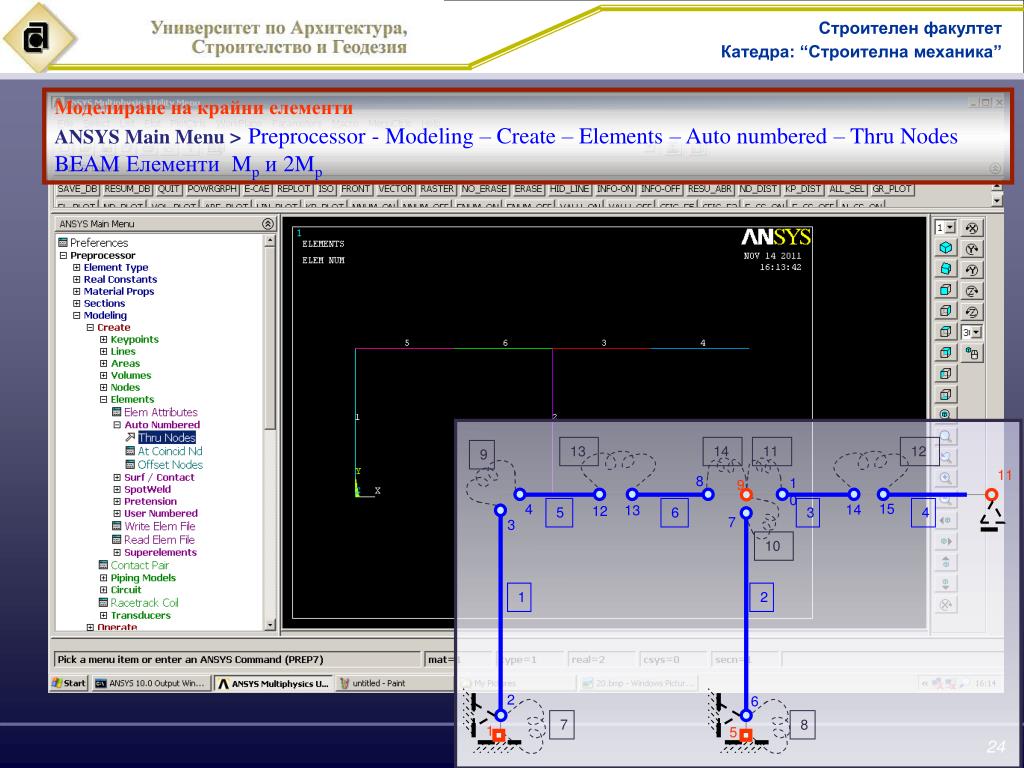Rotate model about positive Y axis
Image resolution: width=1024 pixels, height=768 pixels.
pyautogui.click(x=972, y=249)
